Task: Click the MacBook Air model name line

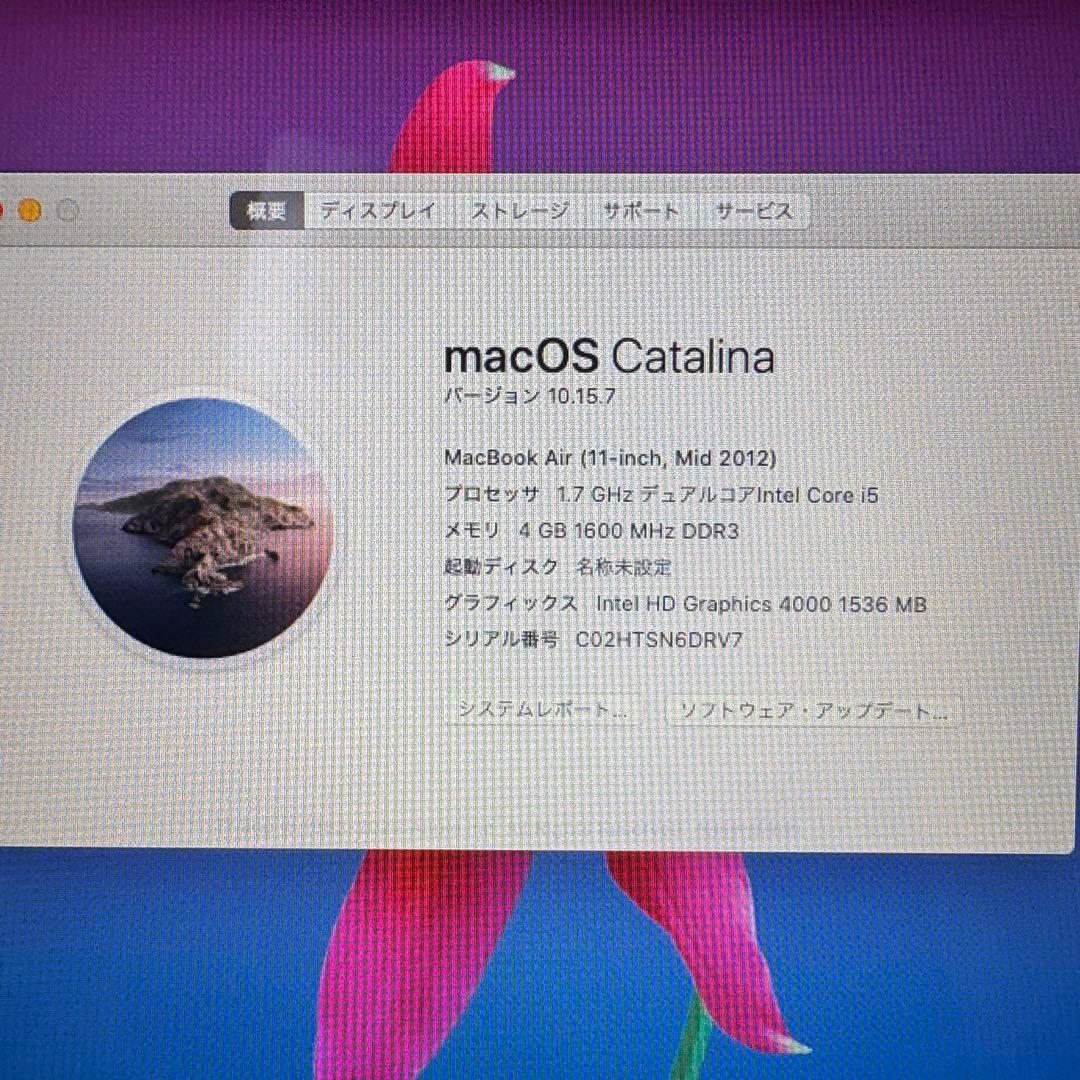Action: (610, 459)
